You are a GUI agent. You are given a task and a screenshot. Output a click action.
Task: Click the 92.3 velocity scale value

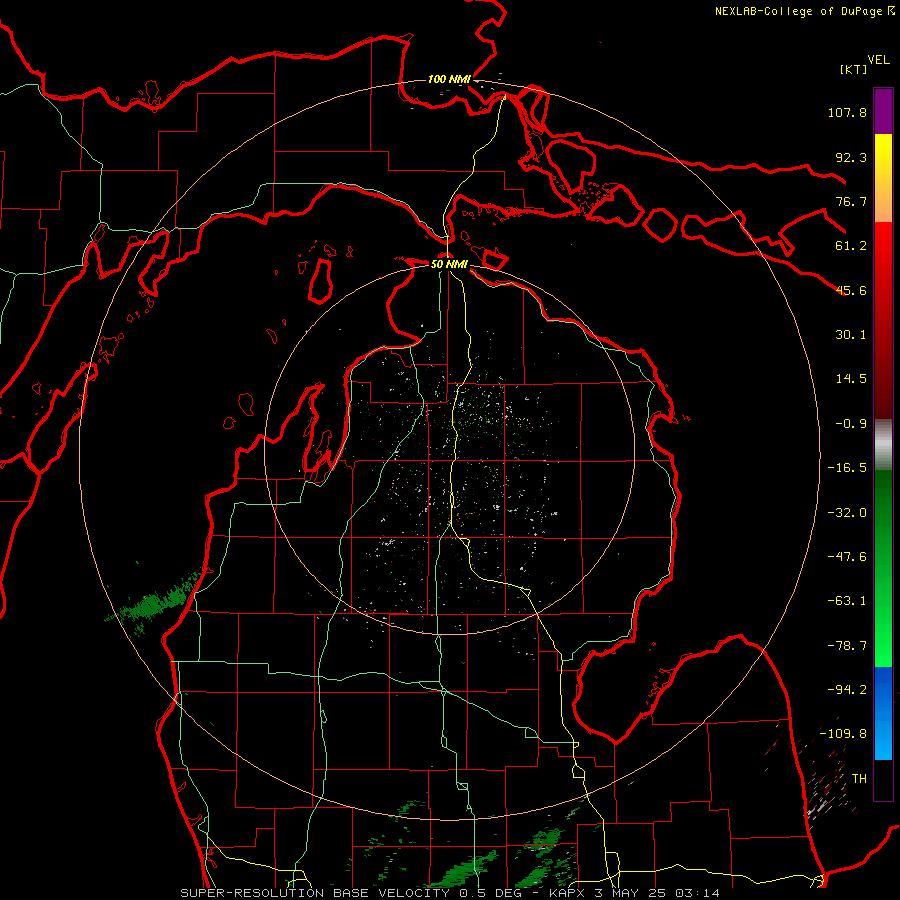pyautogui.click(x=851, y=157)
